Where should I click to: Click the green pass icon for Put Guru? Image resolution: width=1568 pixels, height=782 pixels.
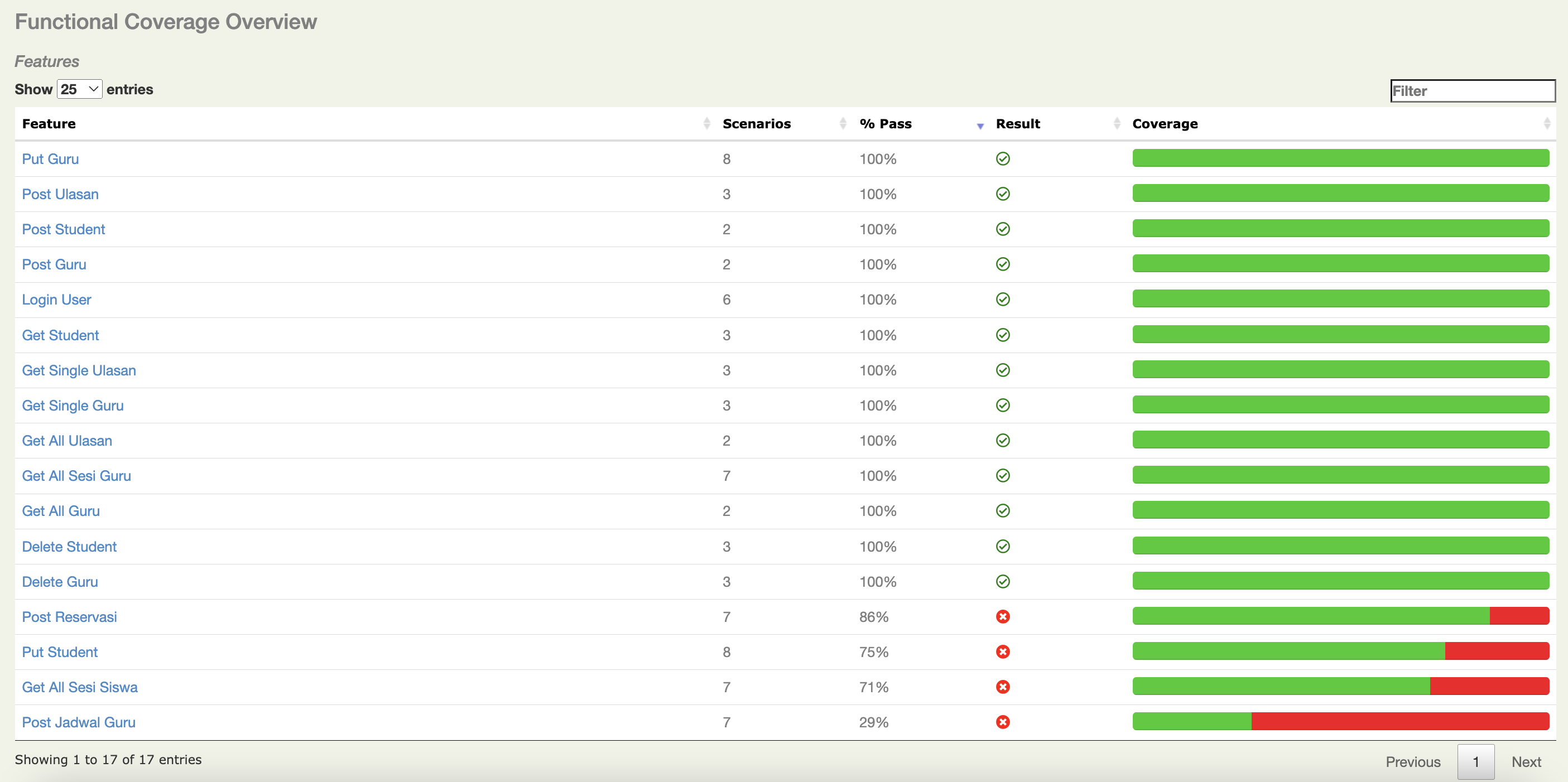click(x=1003, y=159)
